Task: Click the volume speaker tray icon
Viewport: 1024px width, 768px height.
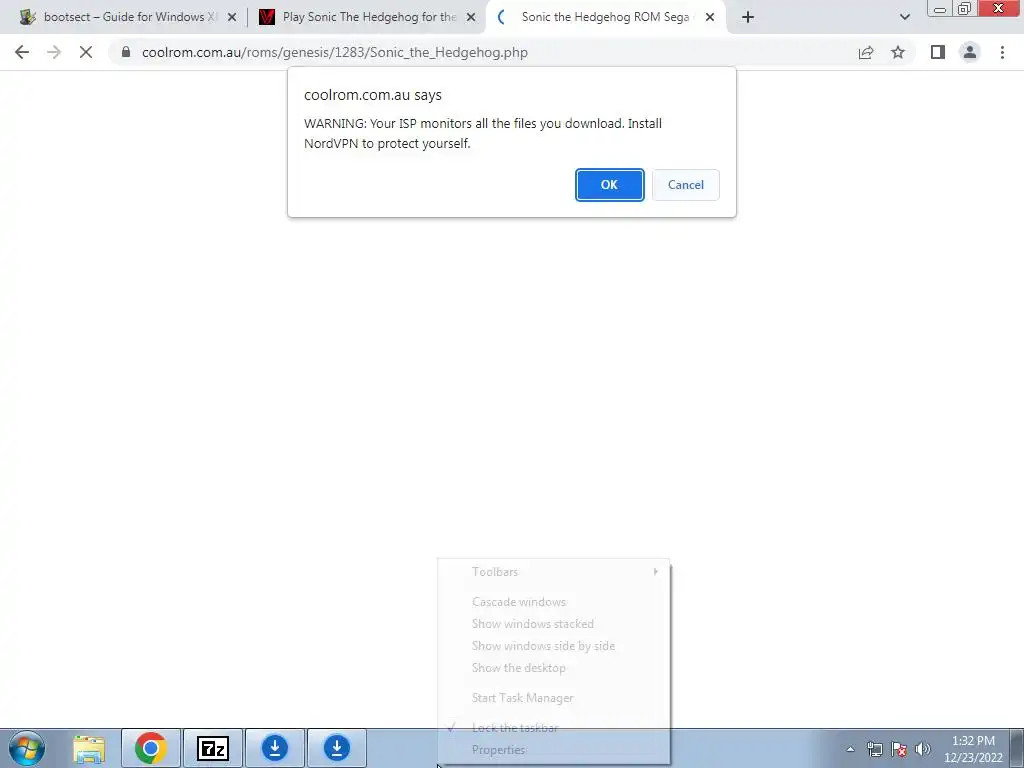Action: click(x=923, y=749)
